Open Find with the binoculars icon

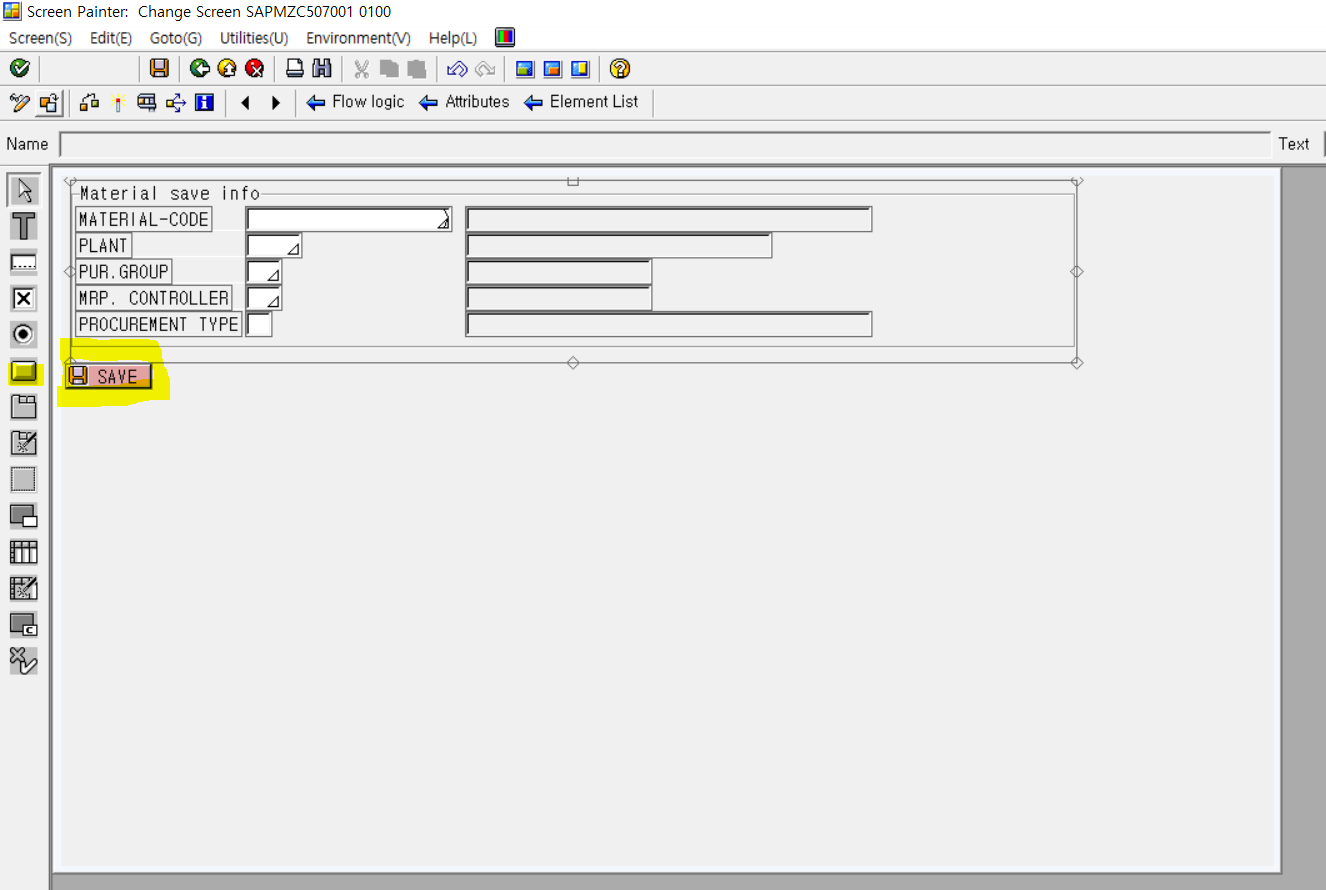[321, 68]
